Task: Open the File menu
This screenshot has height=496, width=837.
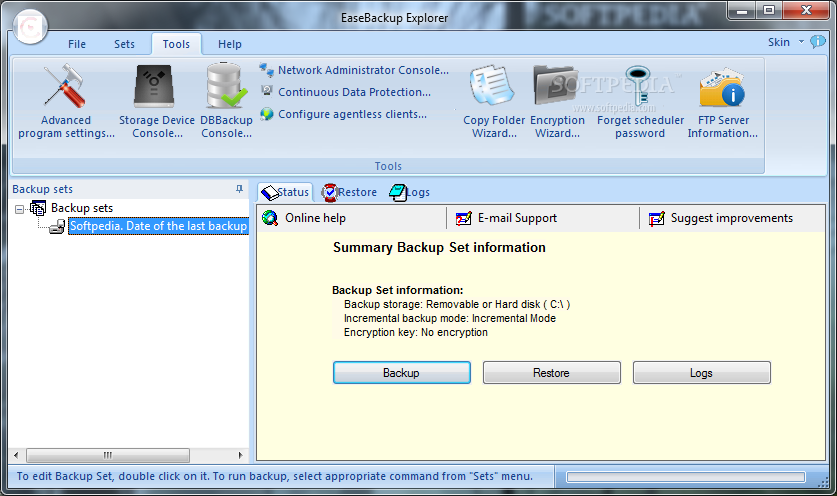Action: (x=77, y=44)
